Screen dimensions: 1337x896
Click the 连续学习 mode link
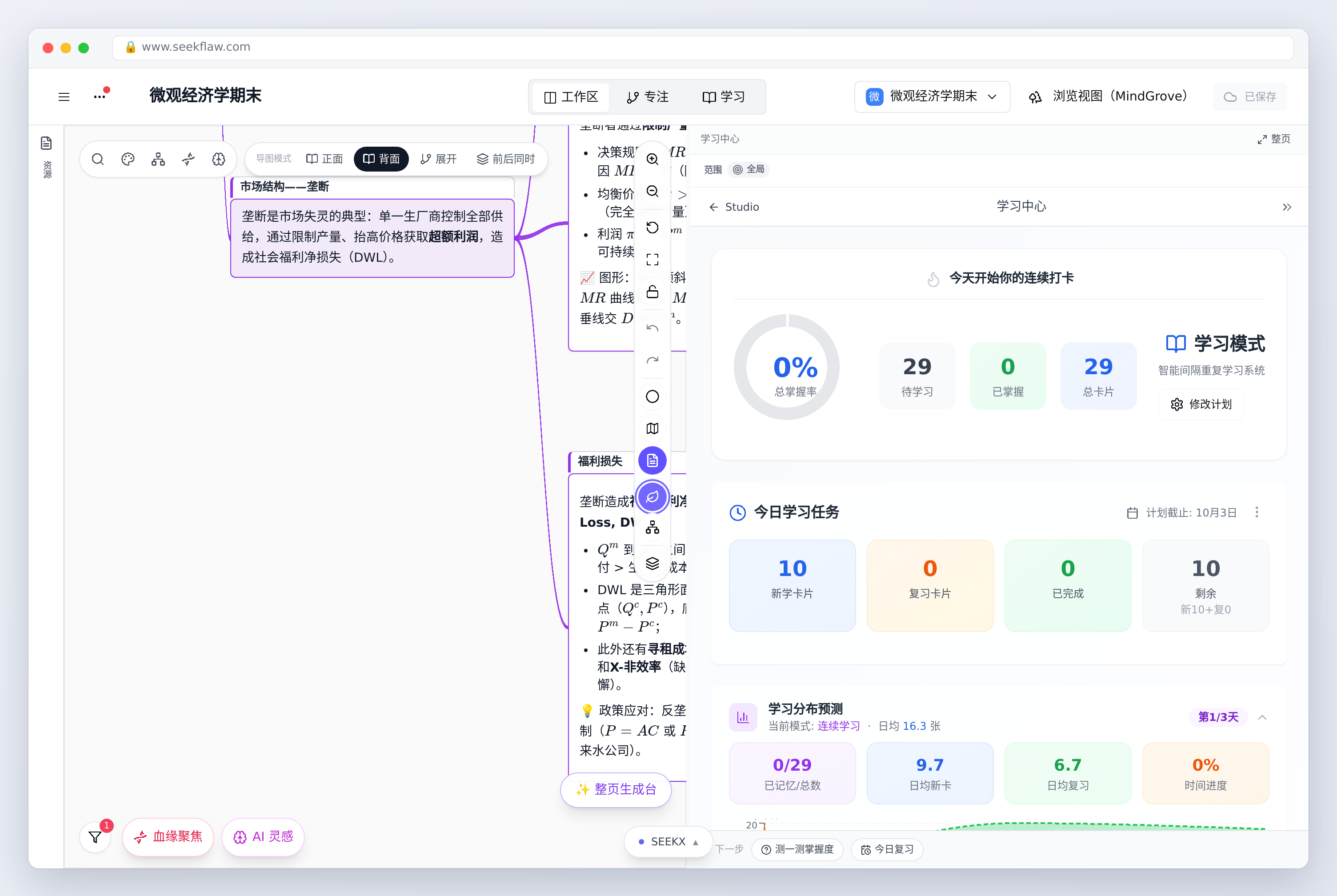click(838, 726)
